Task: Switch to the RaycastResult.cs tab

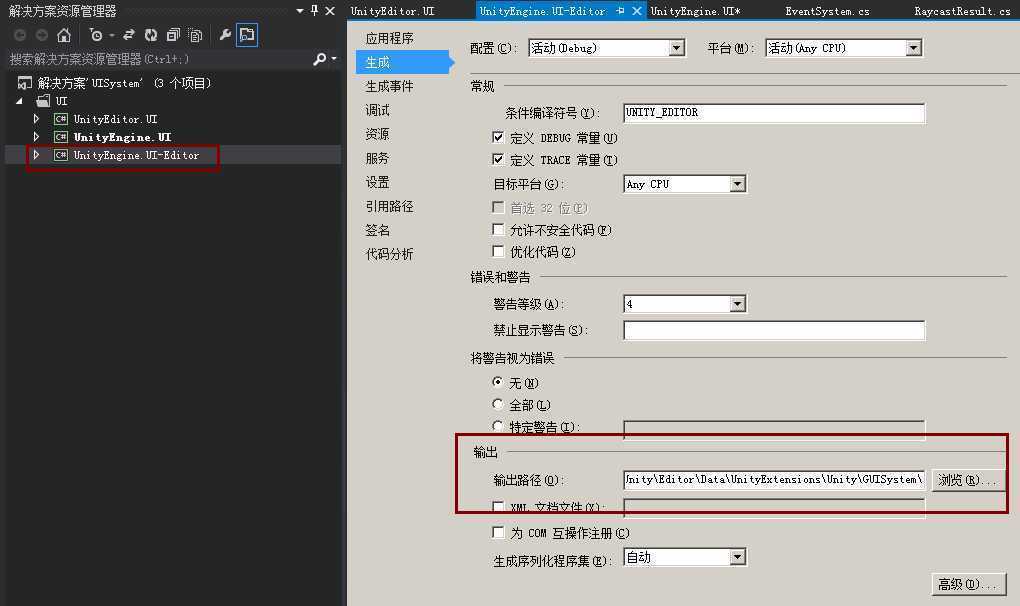Action: 961,11
